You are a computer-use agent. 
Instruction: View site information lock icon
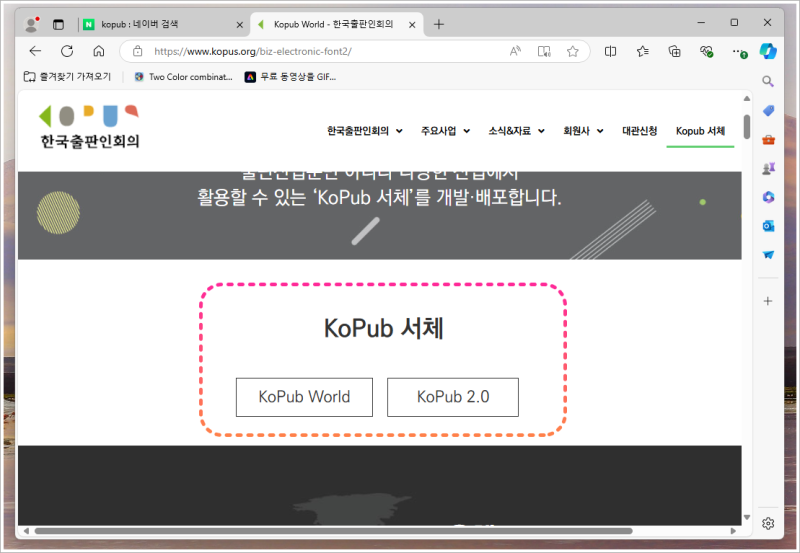[138, 51]
